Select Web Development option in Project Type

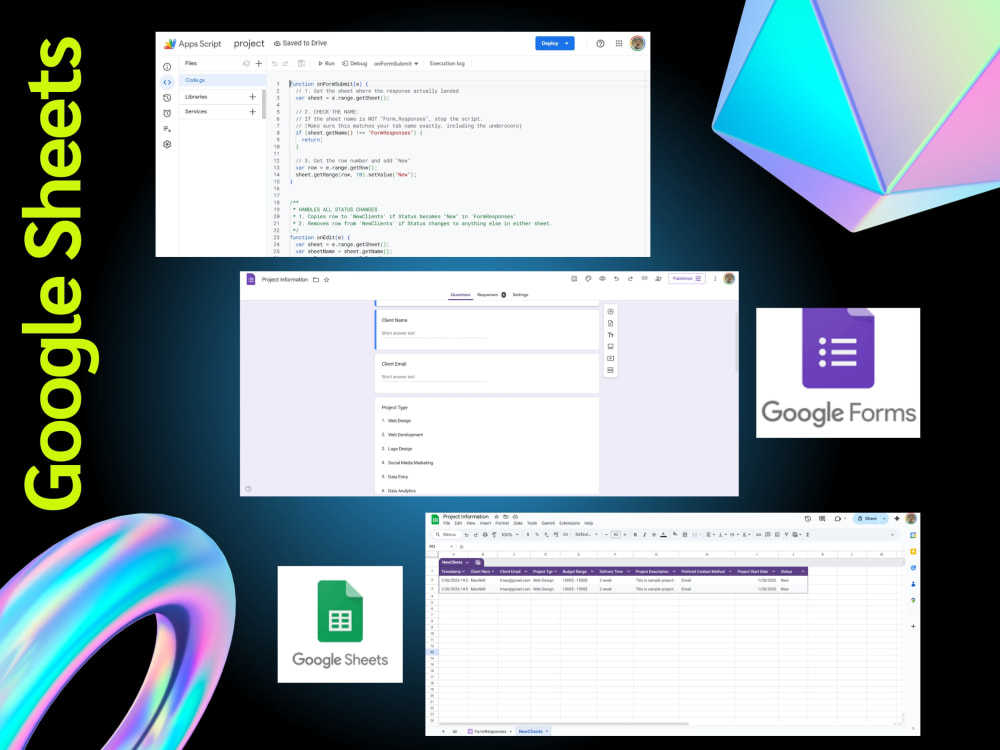(x=406, y=435)
